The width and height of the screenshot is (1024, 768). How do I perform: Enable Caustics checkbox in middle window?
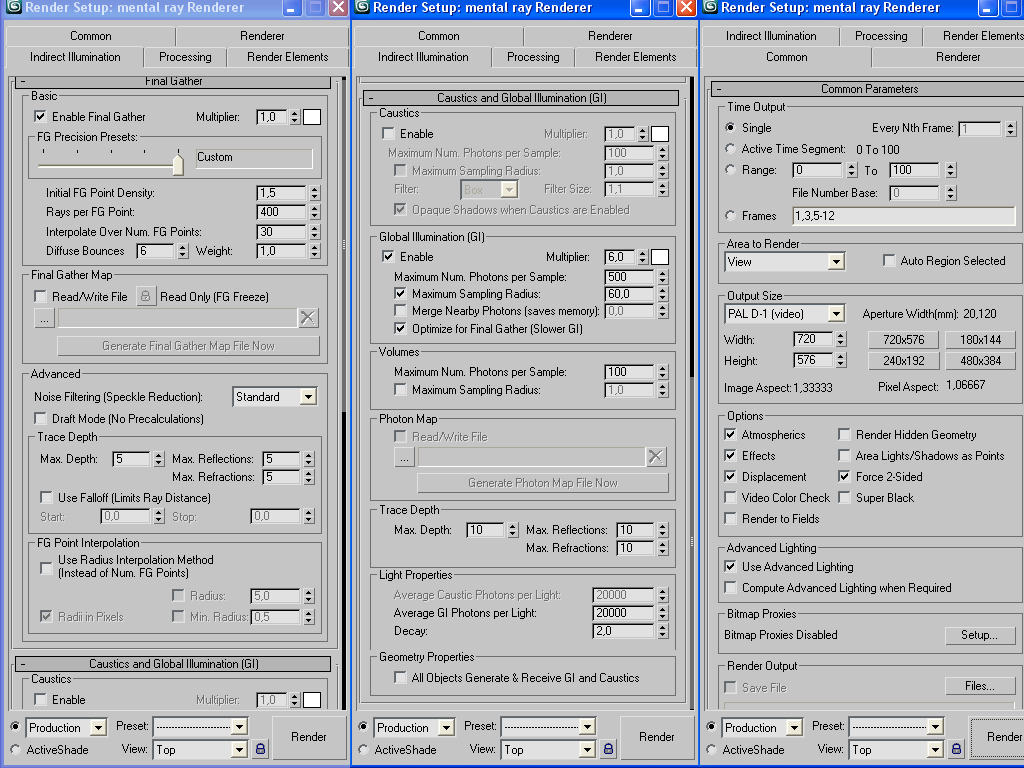coord(389,134)
